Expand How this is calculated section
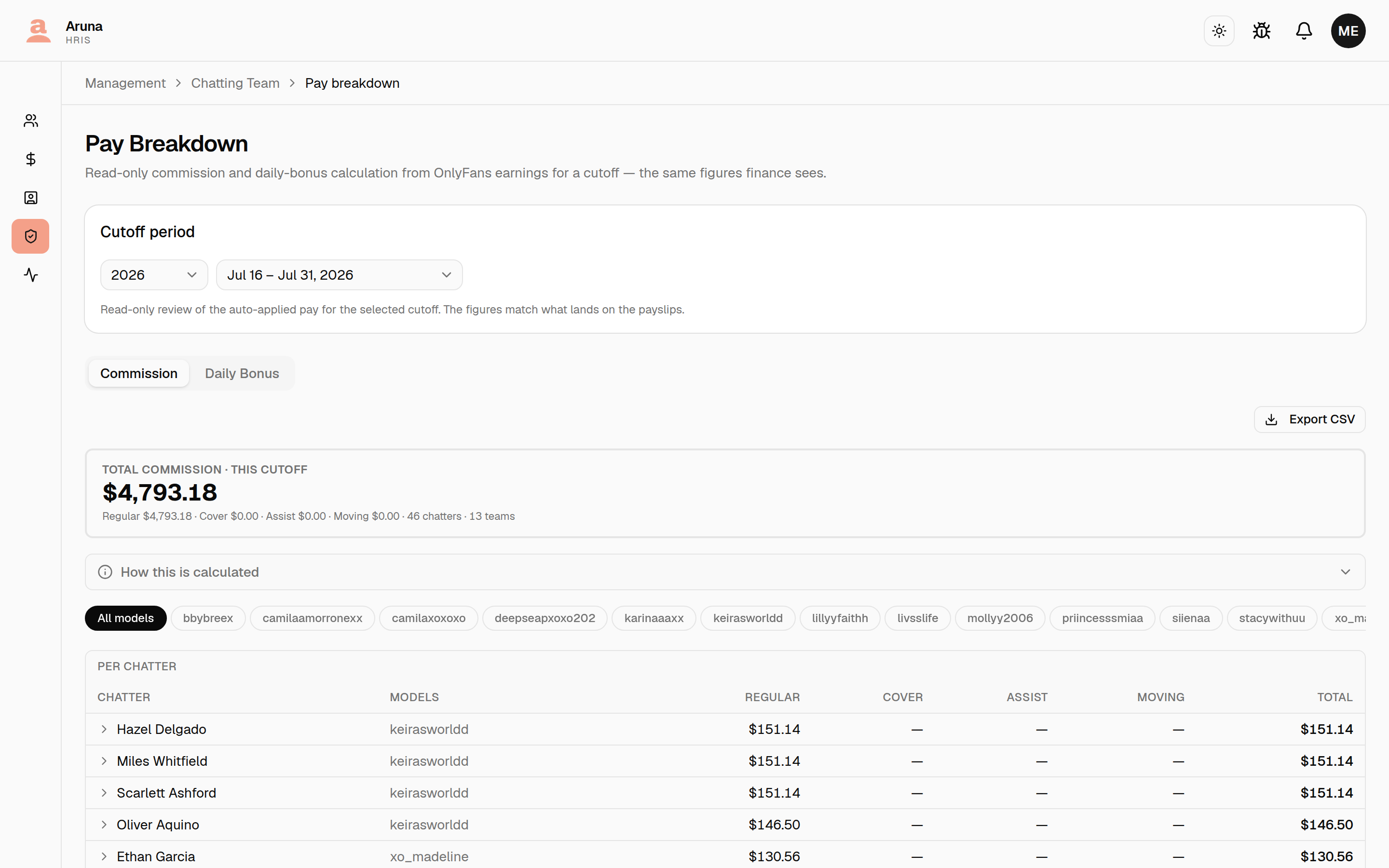 coord(725,572)
